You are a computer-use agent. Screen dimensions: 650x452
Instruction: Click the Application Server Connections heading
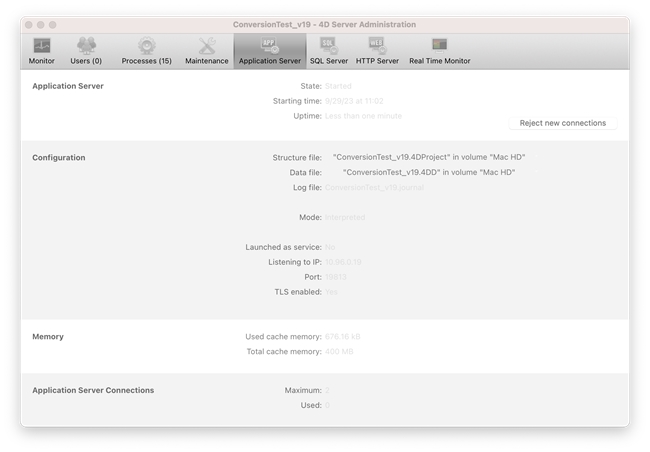click(x=93, y=390)
